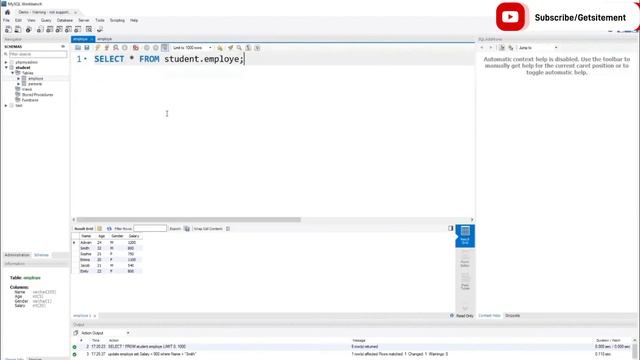Screen dimensions: 640x360
Task: Open the Query menu
Action: point(46,20)
